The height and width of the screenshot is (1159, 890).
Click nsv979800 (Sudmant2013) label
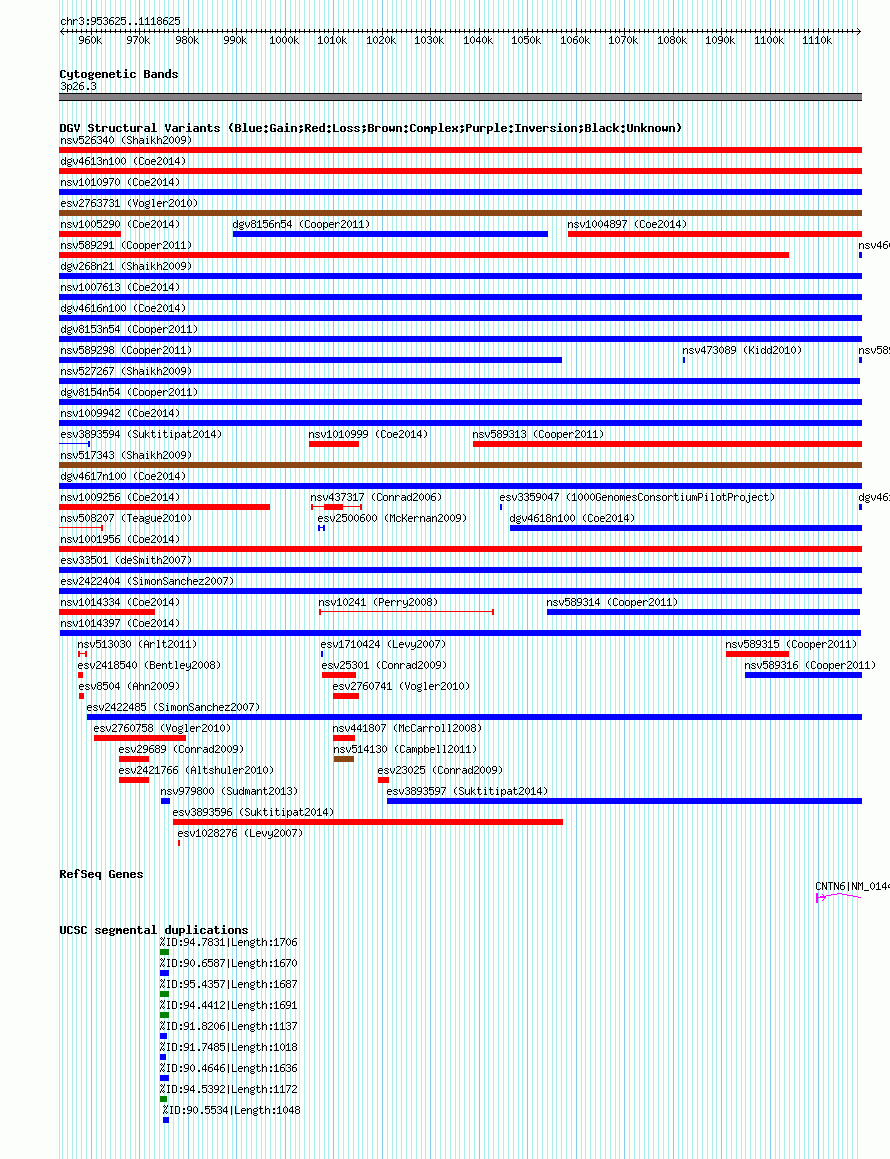(x=229, y=792)
